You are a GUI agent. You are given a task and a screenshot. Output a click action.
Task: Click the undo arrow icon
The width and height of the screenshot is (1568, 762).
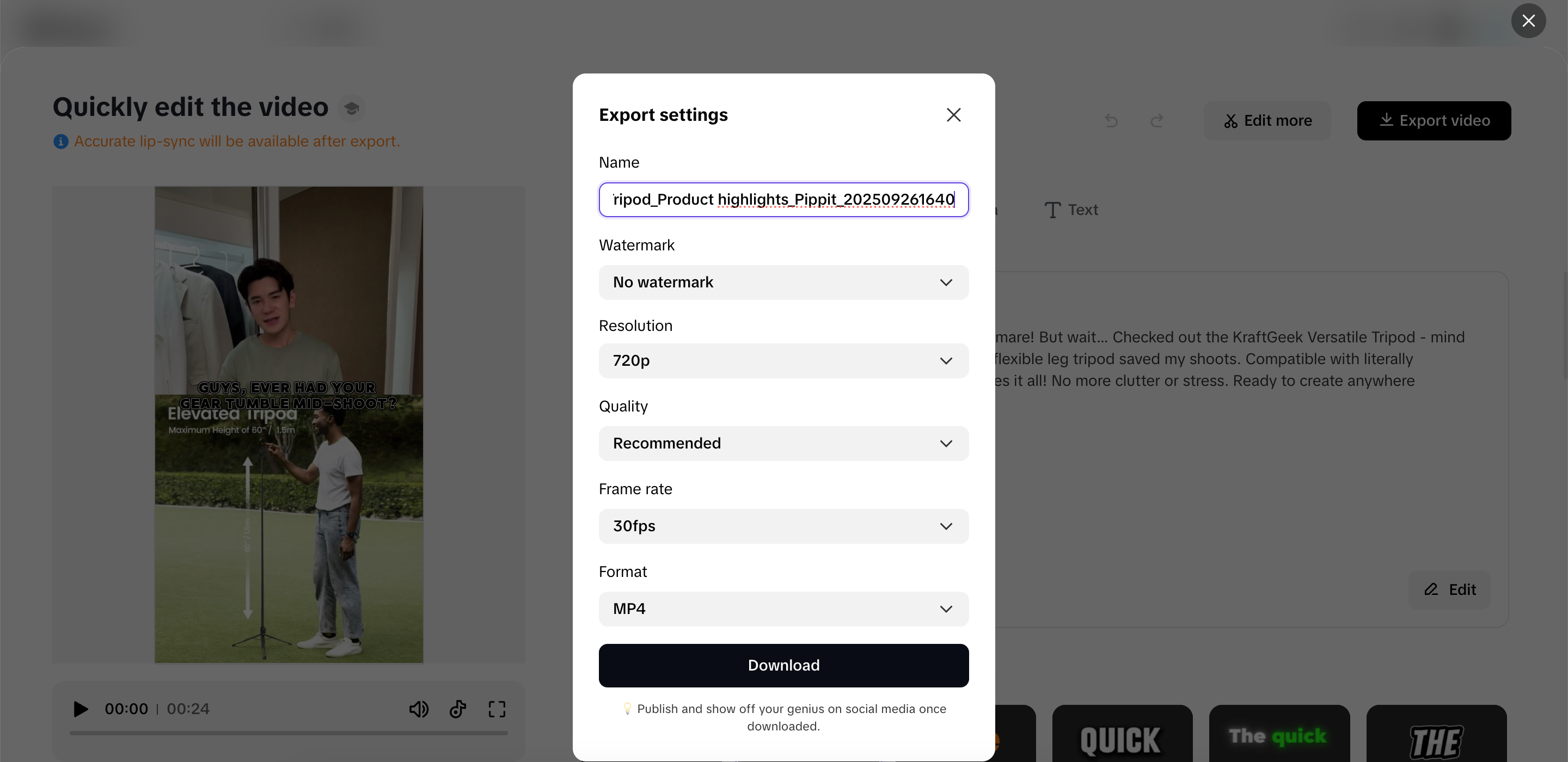click(x=1111, y=120)
